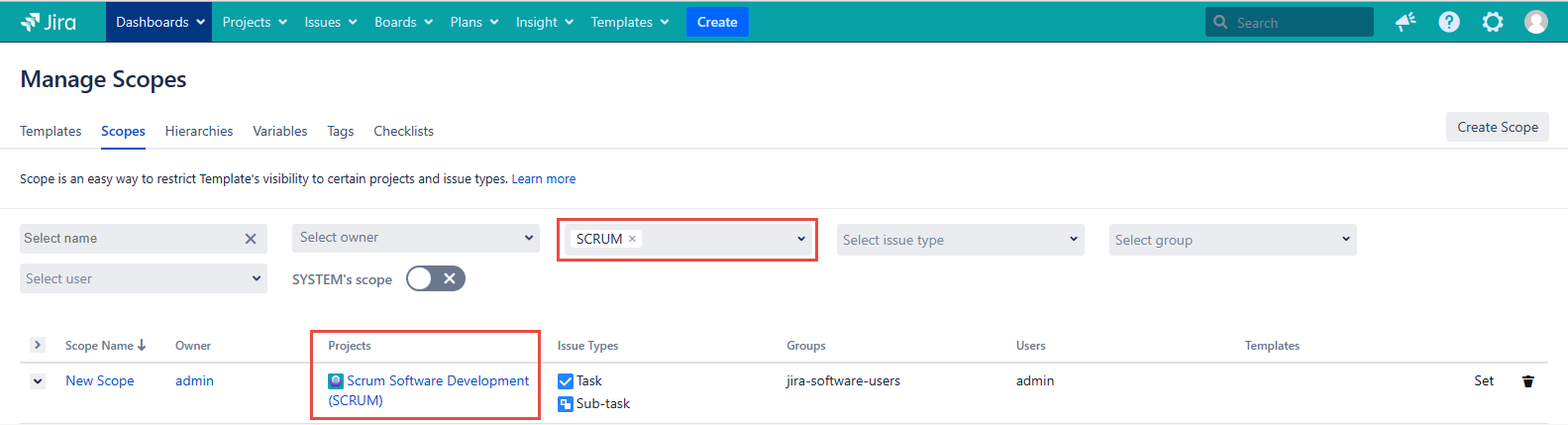The width and height of the screenshot is (1568, 425).
Task: Open the Select owner dropdown
Action: pos(416,238)
